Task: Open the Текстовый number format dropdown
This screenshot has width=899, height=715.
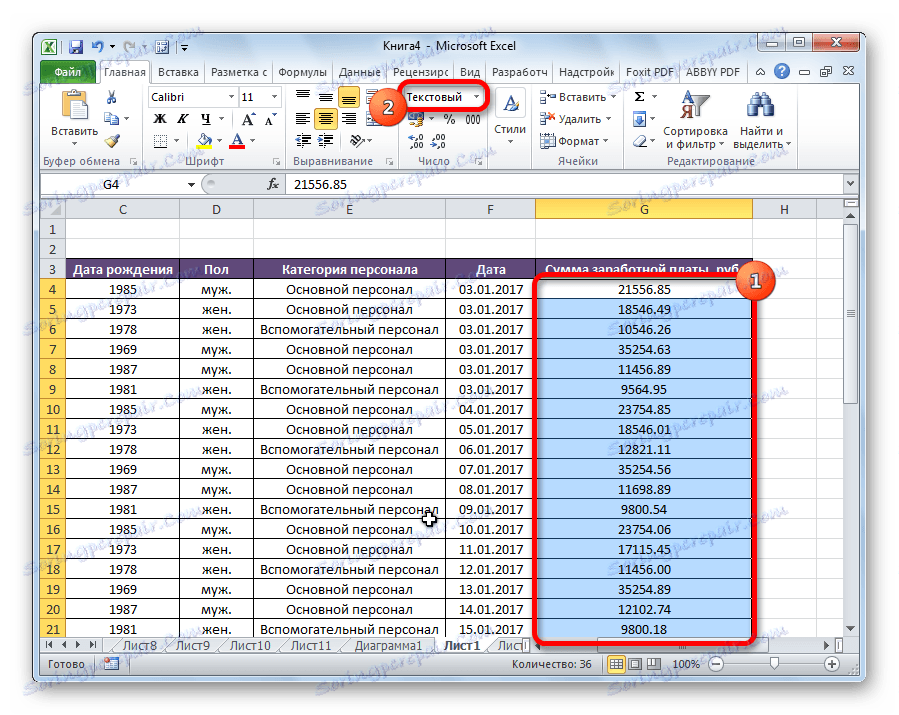Action: pos(477,97)
